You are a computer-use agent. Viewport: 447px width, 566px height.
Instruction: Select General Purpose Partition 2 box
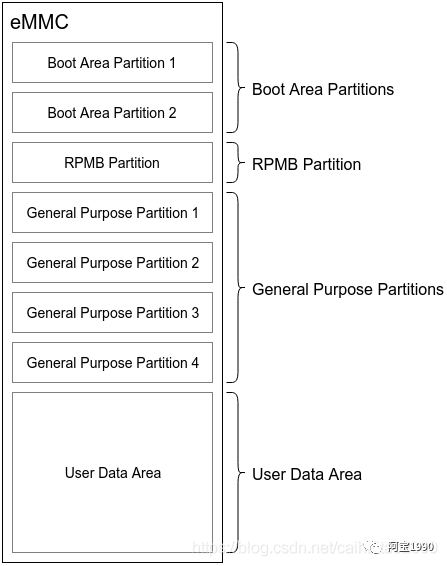tap(112, 262)
